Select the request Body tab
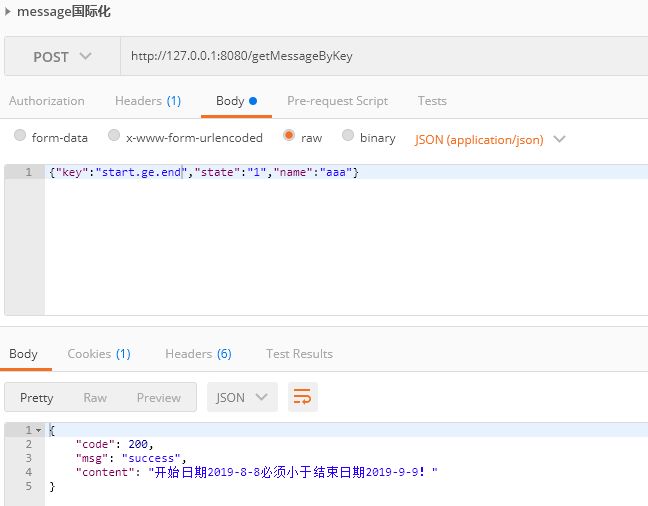 pos(236,101)
